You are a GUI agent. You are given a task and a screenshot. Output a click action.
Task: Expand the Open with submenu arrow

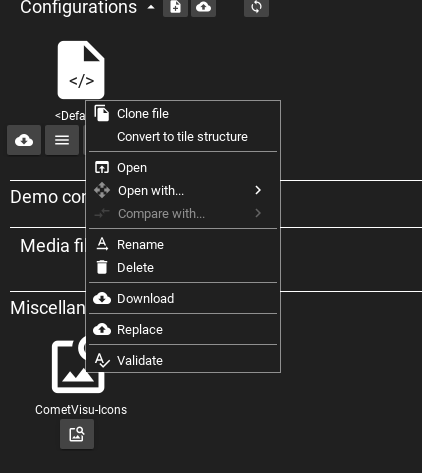tap(258, 190)
